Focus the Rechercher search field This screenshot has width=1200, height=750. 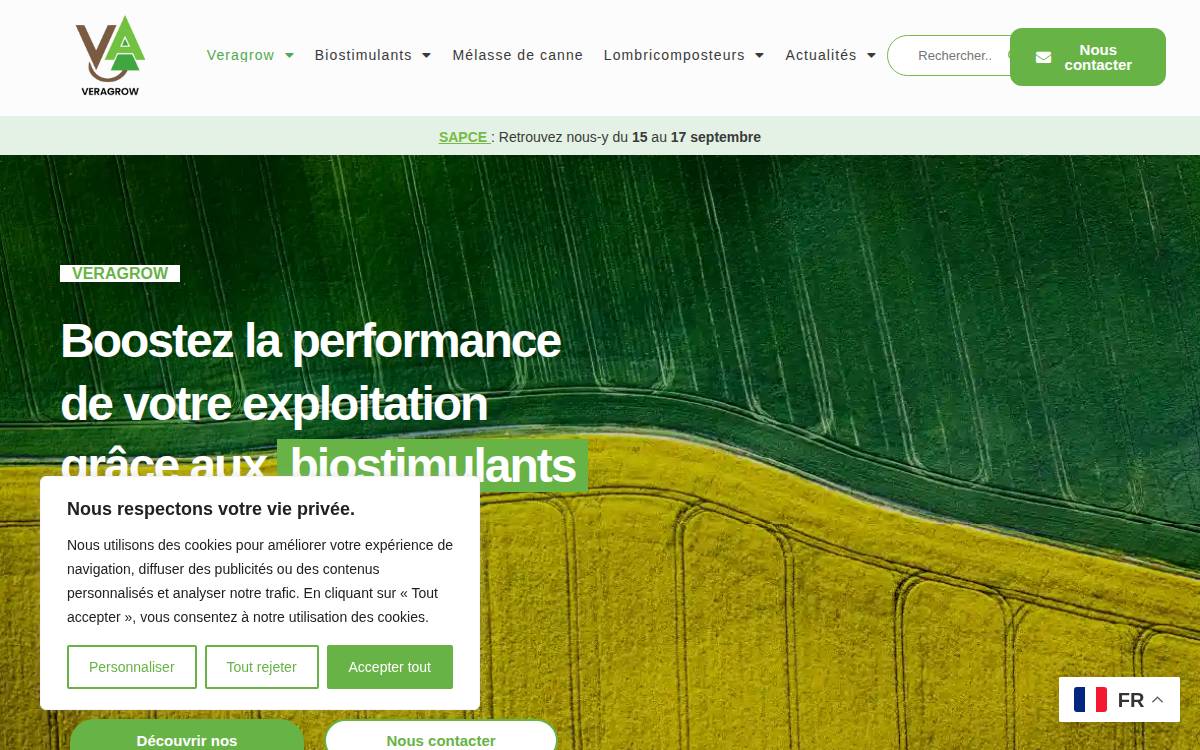(x=950, y=56)
